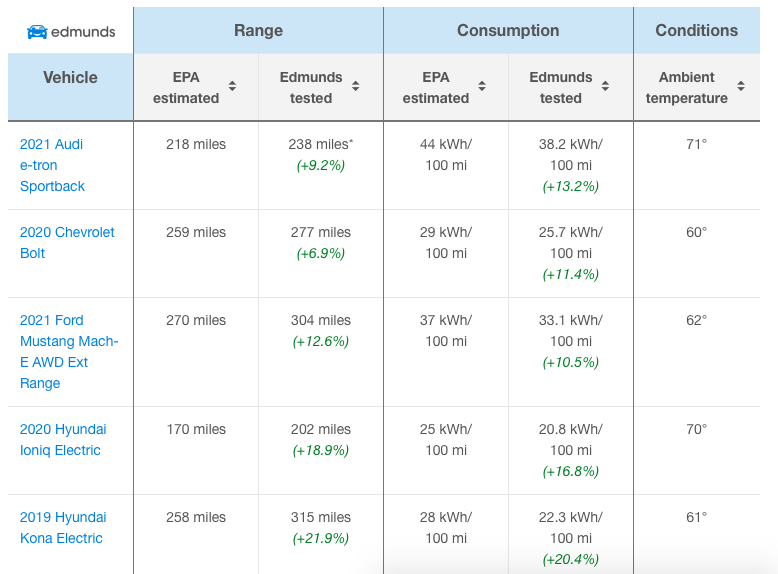
Task: Sort by EPA estimated consumption arrows
Action: (x=482, y=87)
